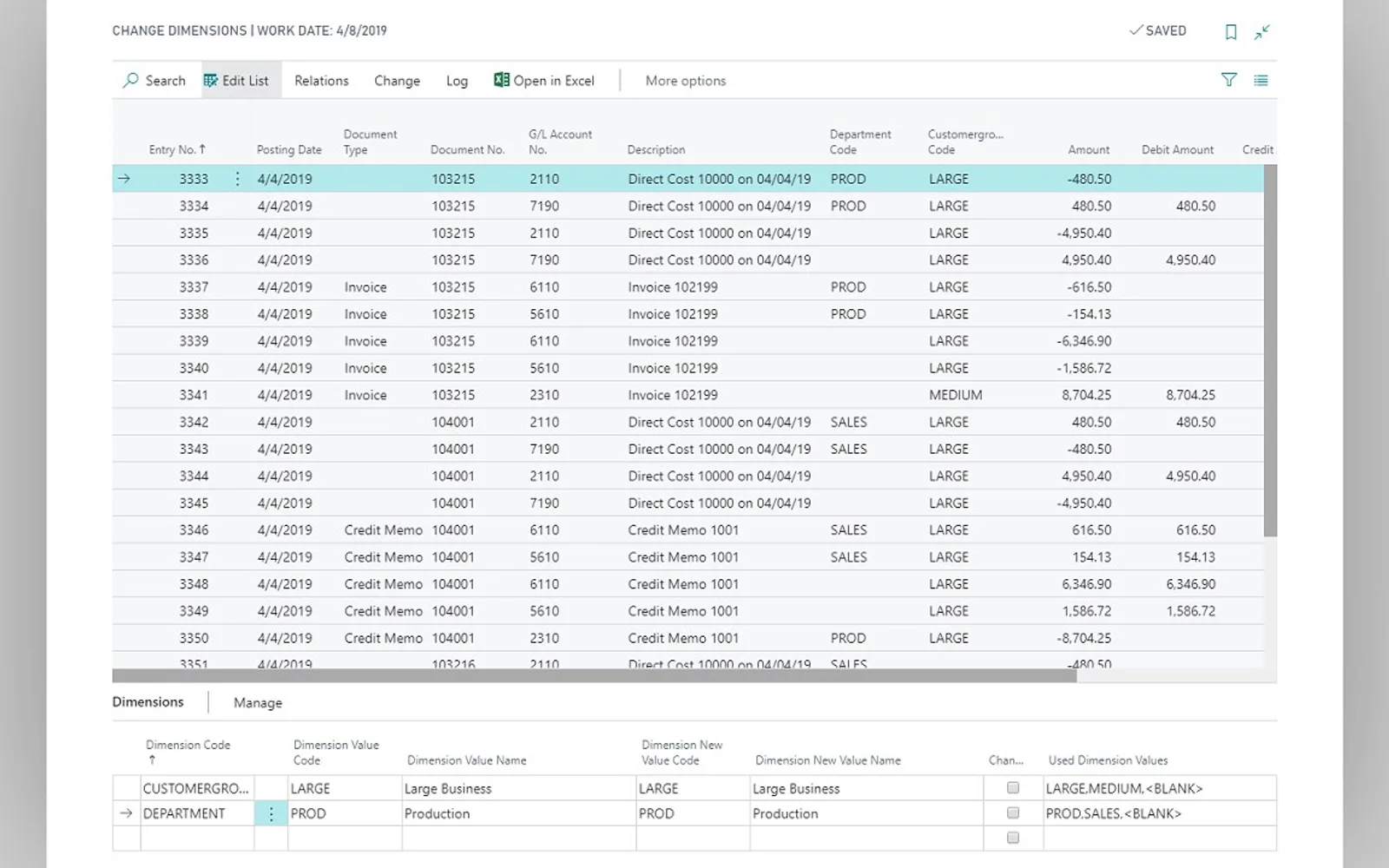Select the Dimensions section header

[148, 702]
